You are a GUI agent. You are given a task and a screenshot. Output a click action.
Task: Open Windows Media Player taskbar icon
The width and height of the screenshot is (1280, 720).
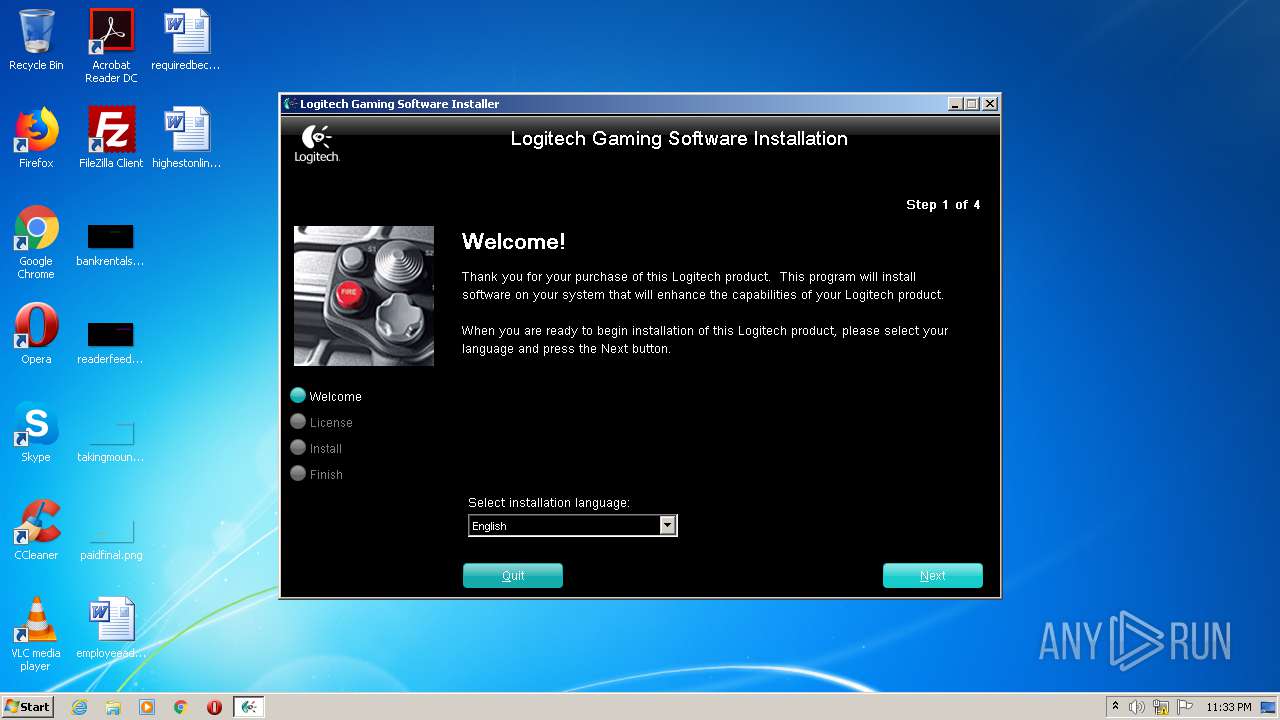pyautogui.click(x=147, y=707)
